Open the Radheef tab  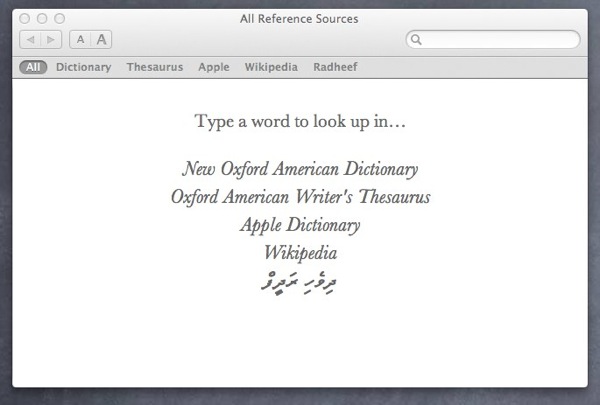click(x=335, y=67)
